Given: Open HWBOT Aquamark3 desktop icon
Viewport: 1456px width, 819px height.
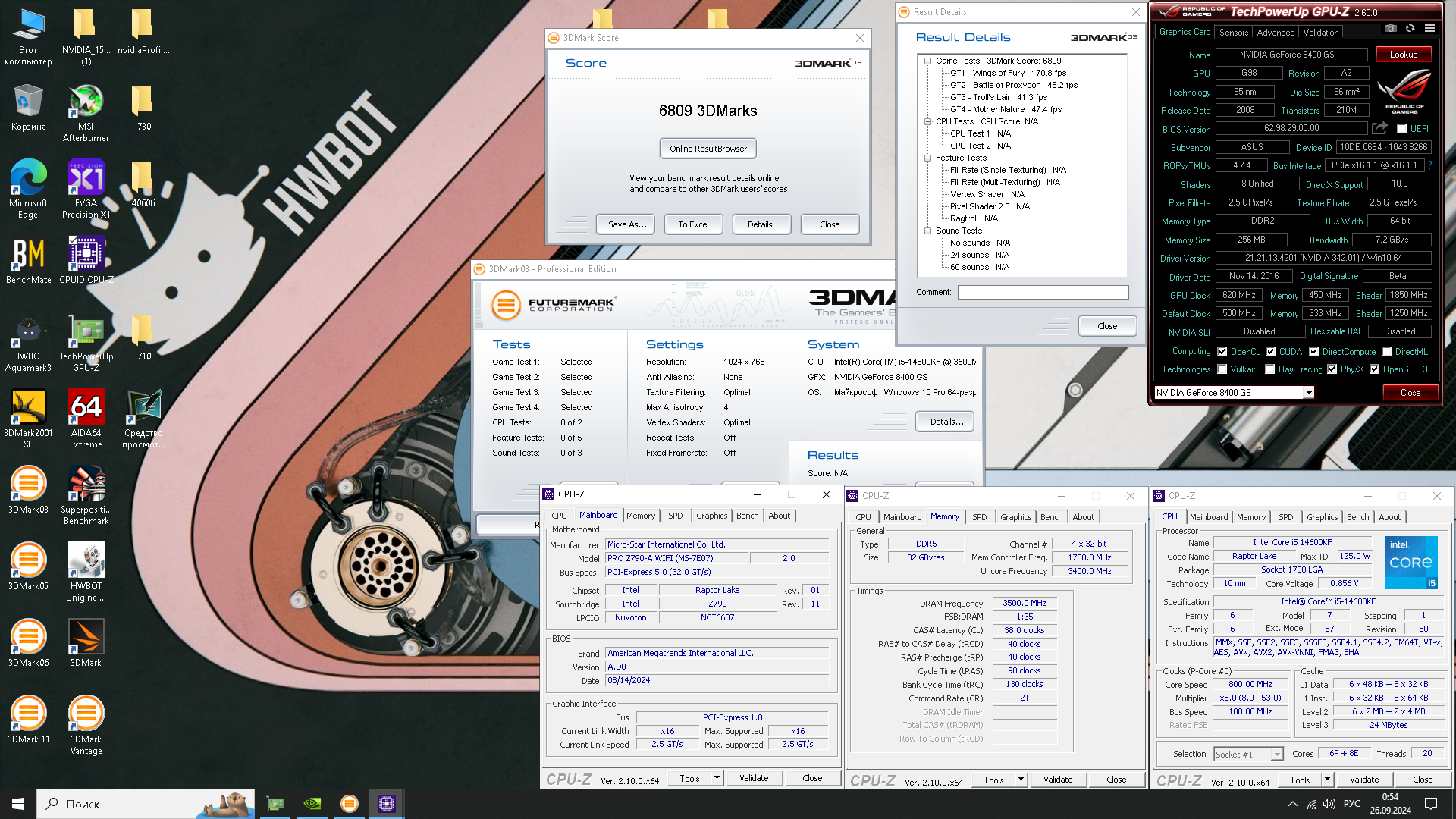Looking at the screenshot, I should tap(28, 344).
